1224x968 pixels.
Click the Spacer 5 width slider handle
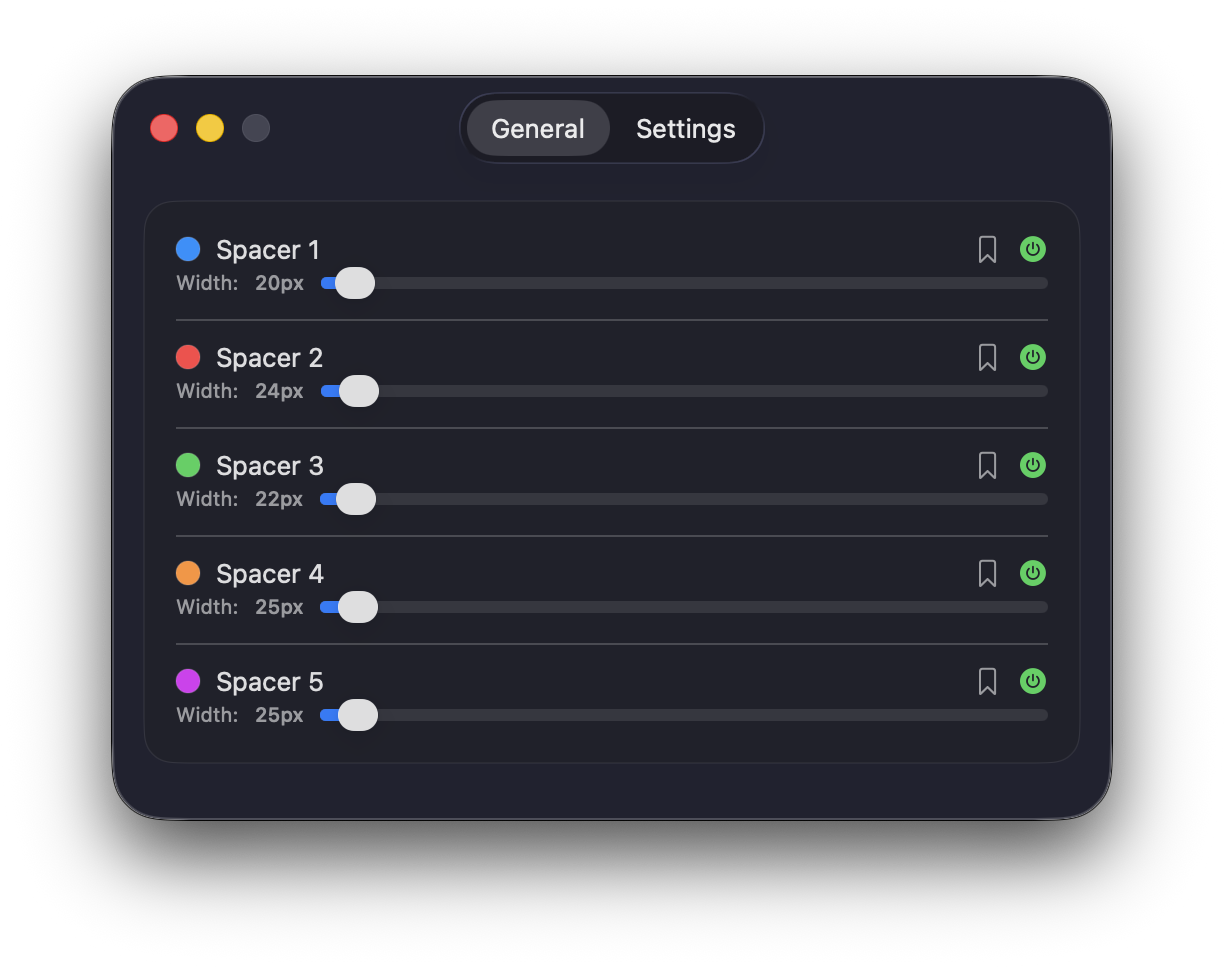pos(357,715)
